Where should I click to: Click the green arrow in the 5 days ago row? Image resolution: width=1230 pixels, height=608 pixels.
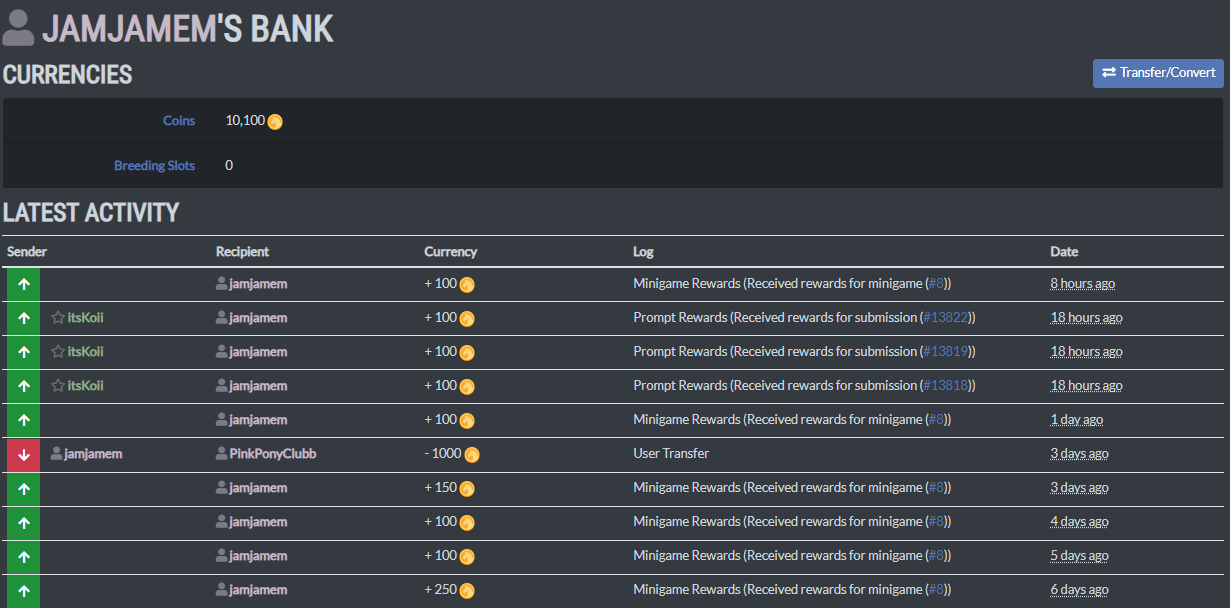pos(24,556)
